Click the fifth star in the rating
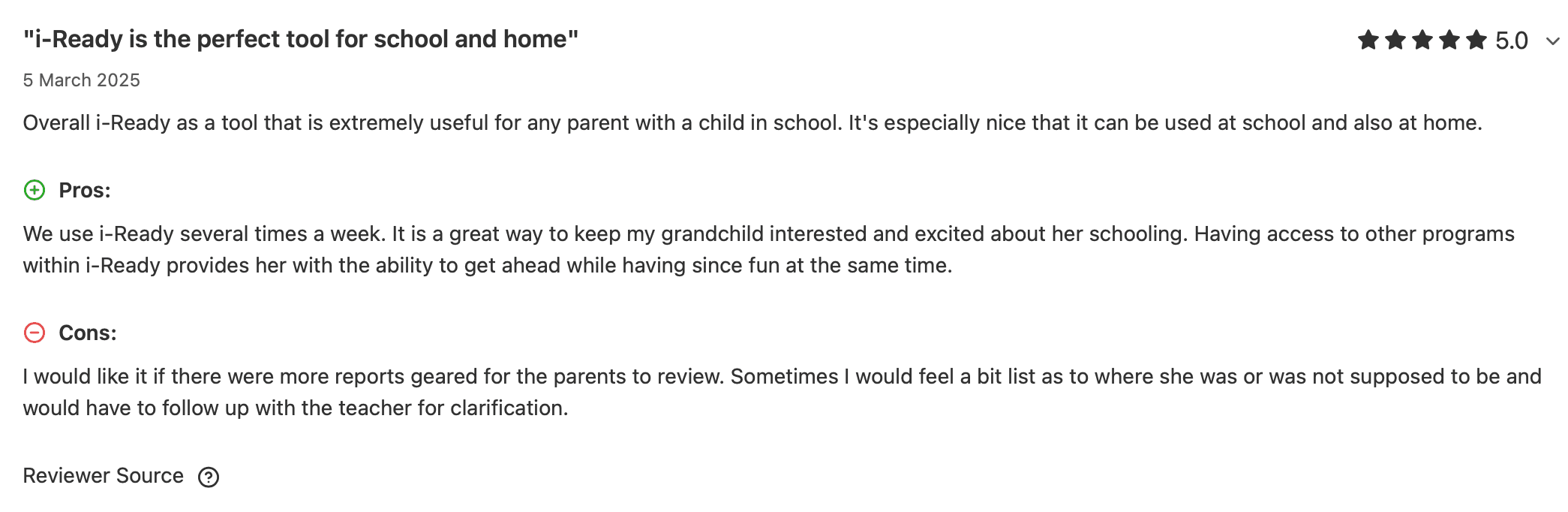 click(x=1476, y=40)
